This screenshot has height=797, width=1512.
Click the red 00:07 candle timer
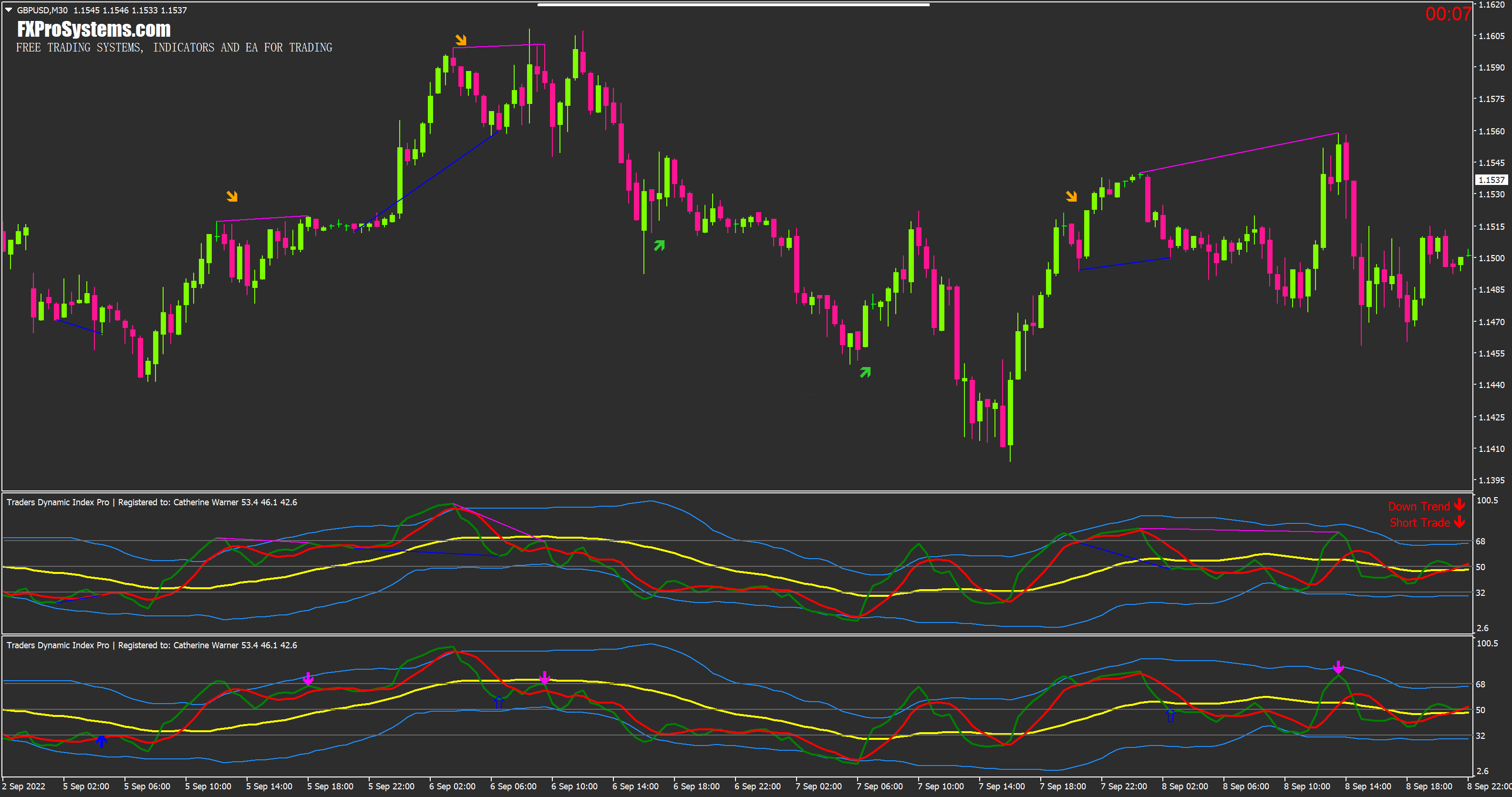(1448, 14)
